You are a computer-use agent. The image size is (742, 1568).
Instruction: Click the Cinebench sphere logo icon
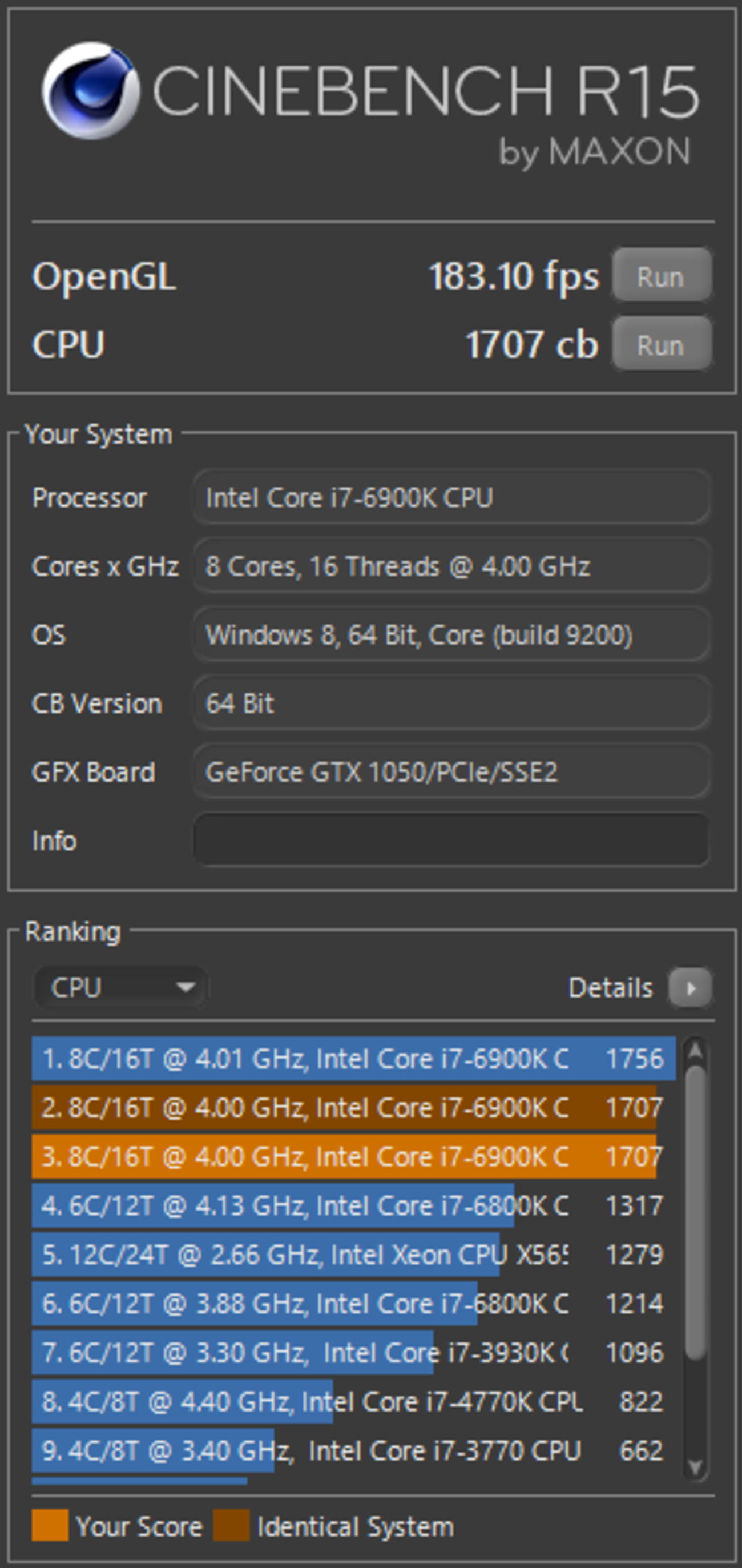click(90, 90)
